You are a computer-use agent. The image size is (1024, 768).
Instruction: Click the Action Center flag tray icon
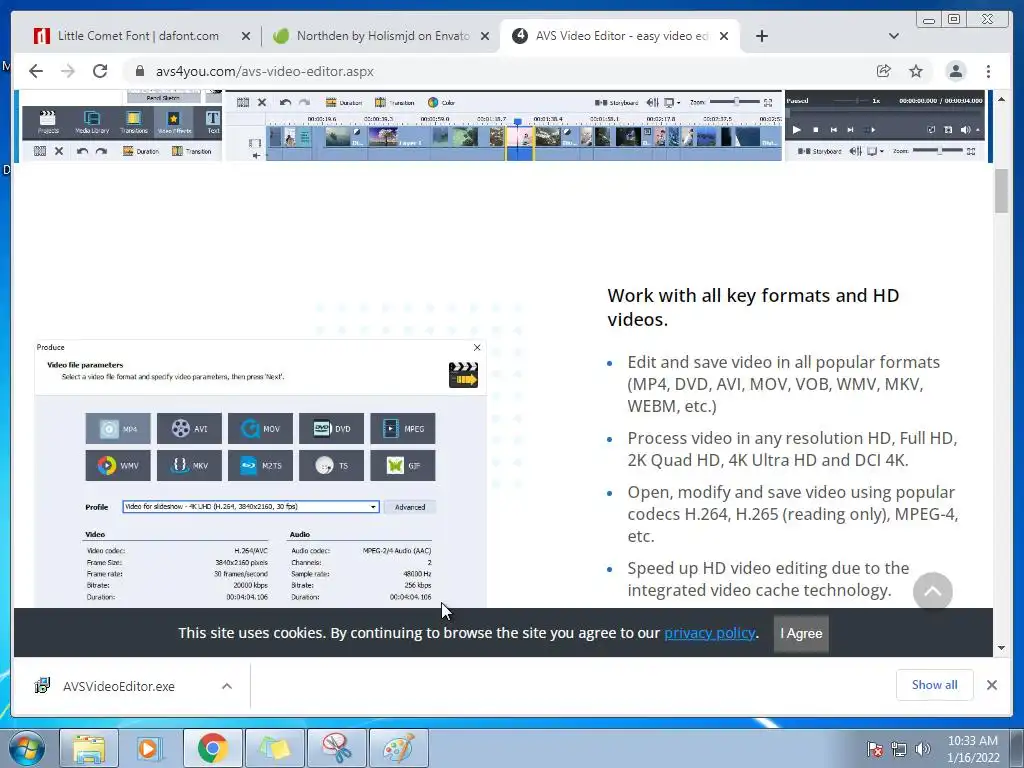click(x=874, y=749)
